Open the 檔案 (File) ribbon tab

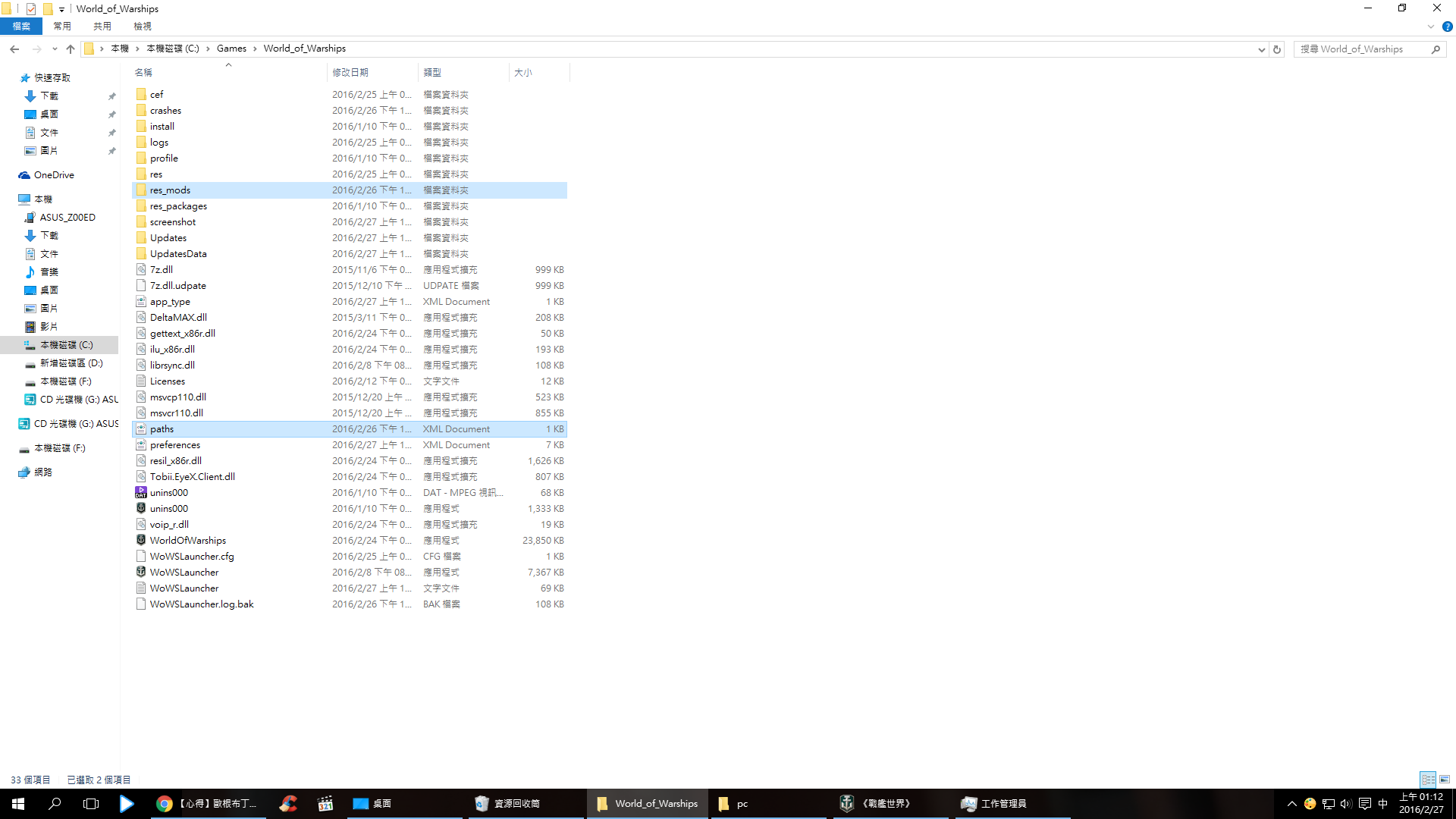click(x=21, y=27)
